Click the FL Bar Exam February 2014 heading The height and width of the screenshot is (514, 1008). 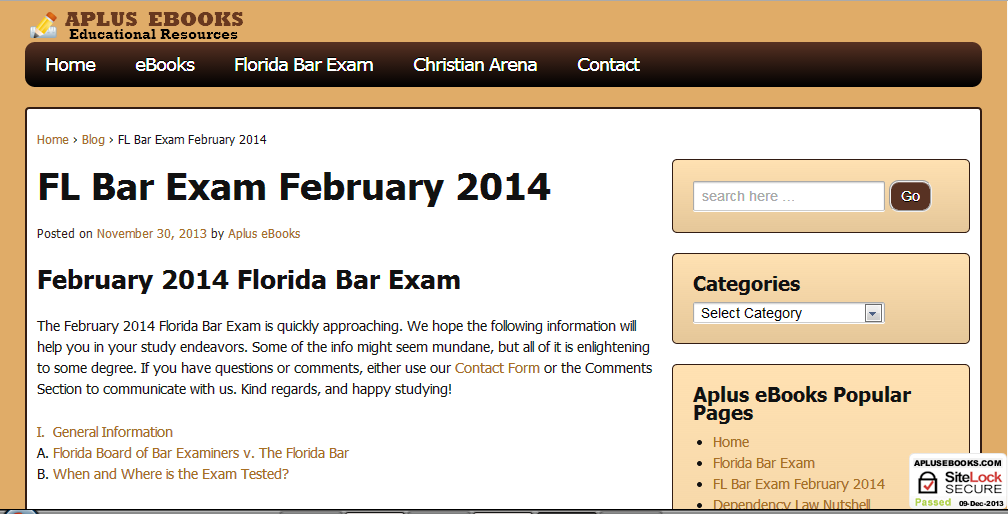pos(294,188)
